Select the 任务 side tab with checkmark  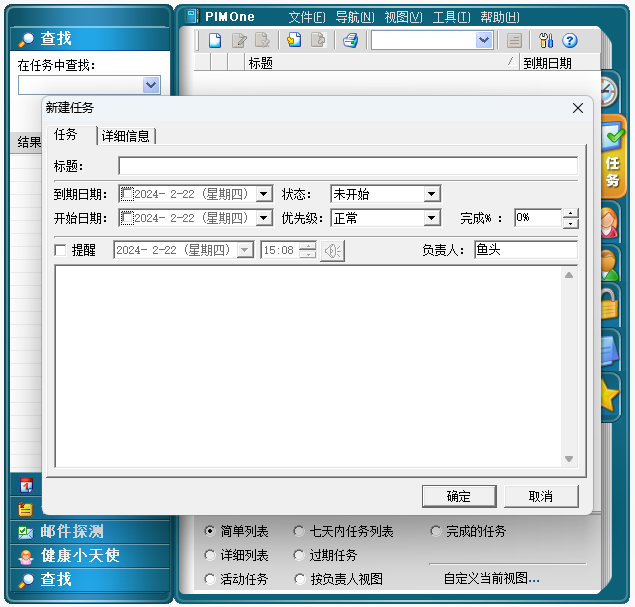click(x=612, y=158)
